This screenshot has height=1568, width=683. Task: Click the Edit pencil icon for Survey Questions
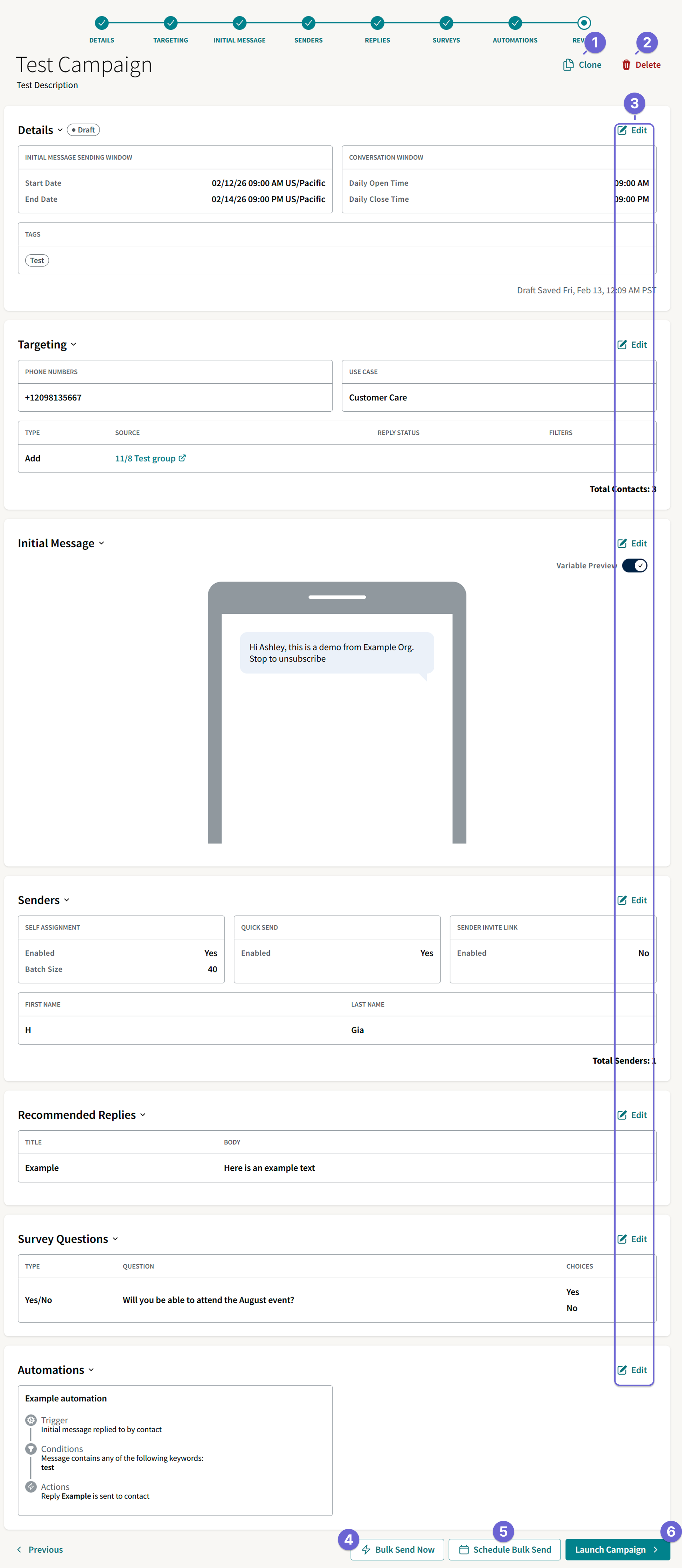[x=622, y=1239]
